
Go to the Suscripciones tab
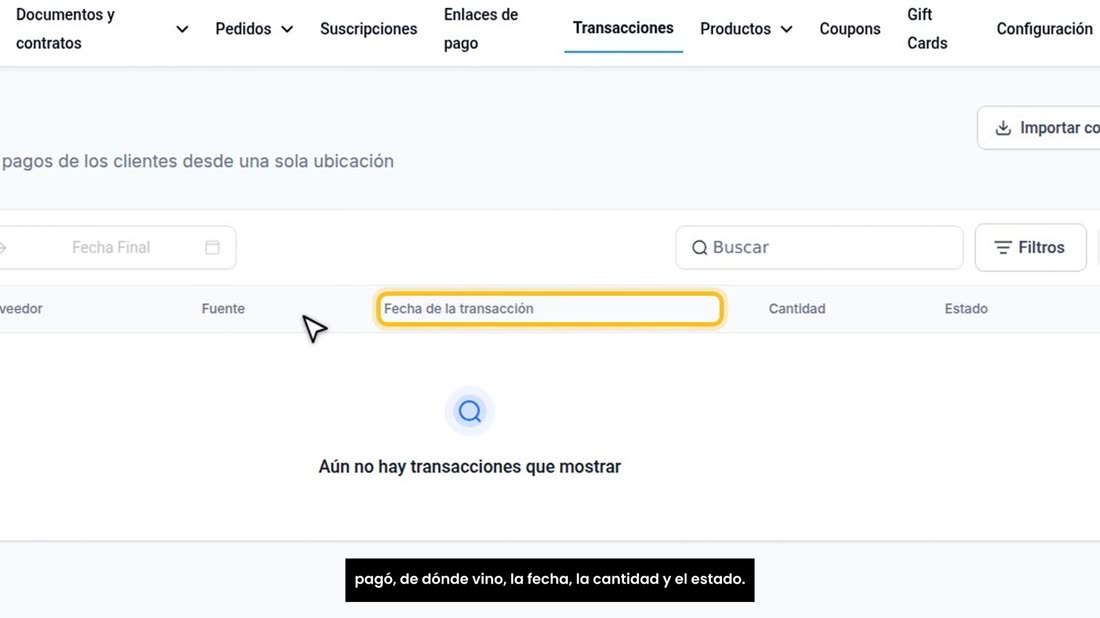tap(368, 29)
